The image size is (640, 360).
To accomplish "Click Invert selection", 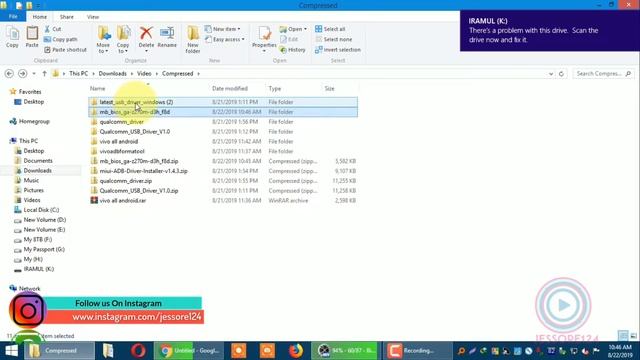I will point(338,49).
